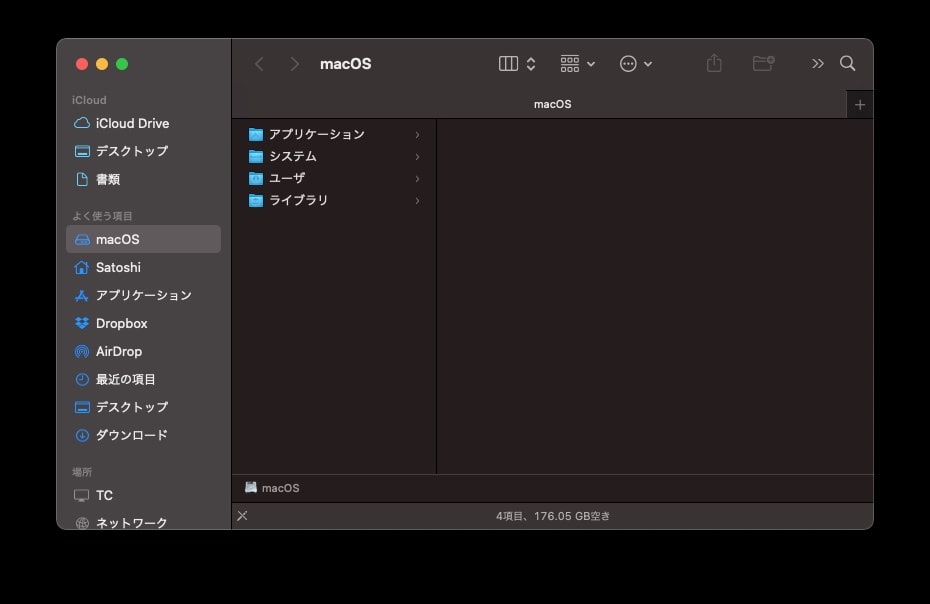
Task: Show more toolbar items via double chevron
Action: click(818, 64)
